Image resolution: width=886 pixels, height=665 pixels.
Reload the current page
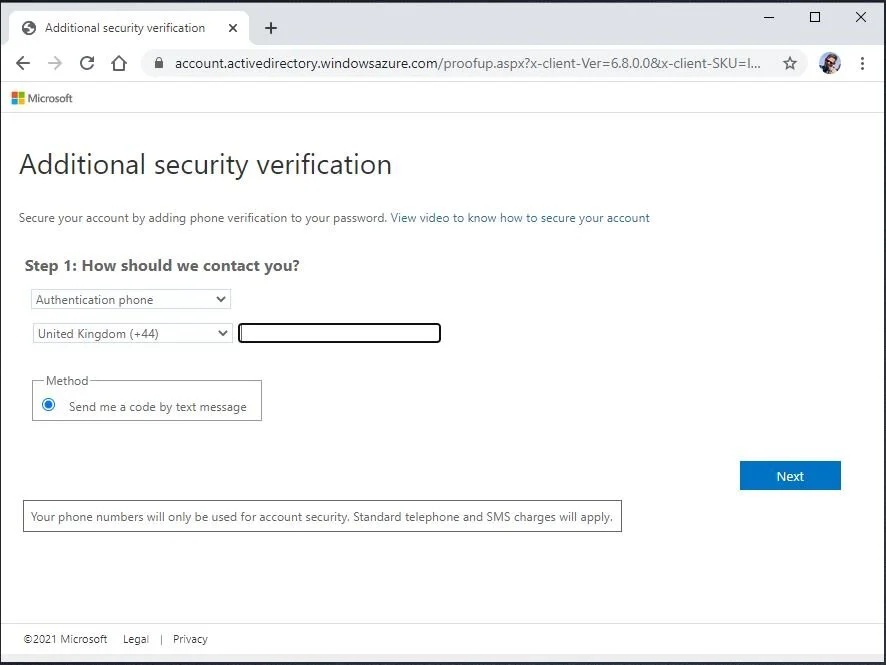click(87, 63)
